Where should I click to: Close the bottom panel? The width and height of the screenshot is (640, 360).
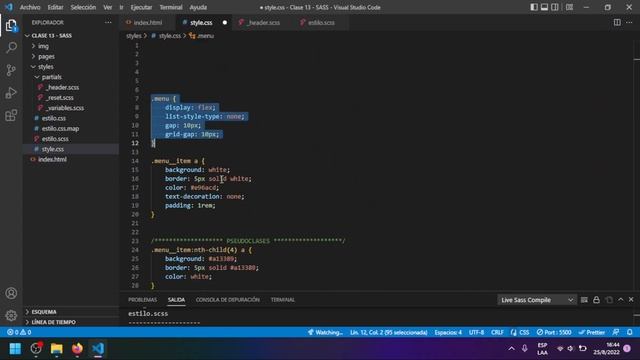631,300
